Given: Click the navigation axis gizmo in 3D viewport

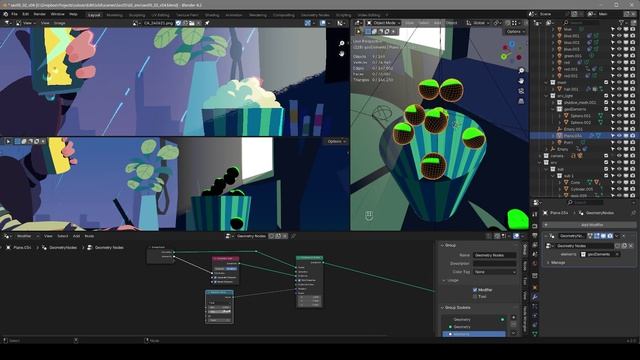Looking at the screenshot, I should 511,51.
